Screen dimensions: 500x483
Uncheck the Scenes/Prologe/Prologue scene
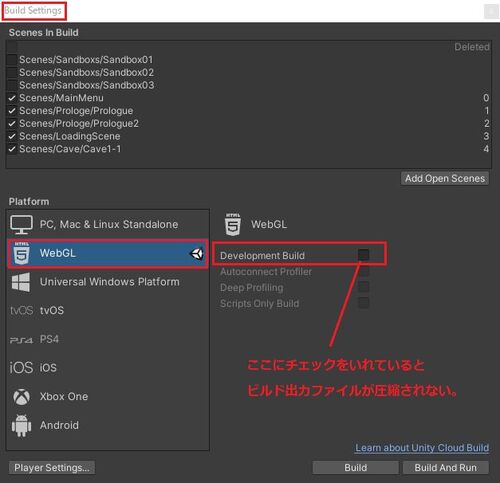click(12, 111)
